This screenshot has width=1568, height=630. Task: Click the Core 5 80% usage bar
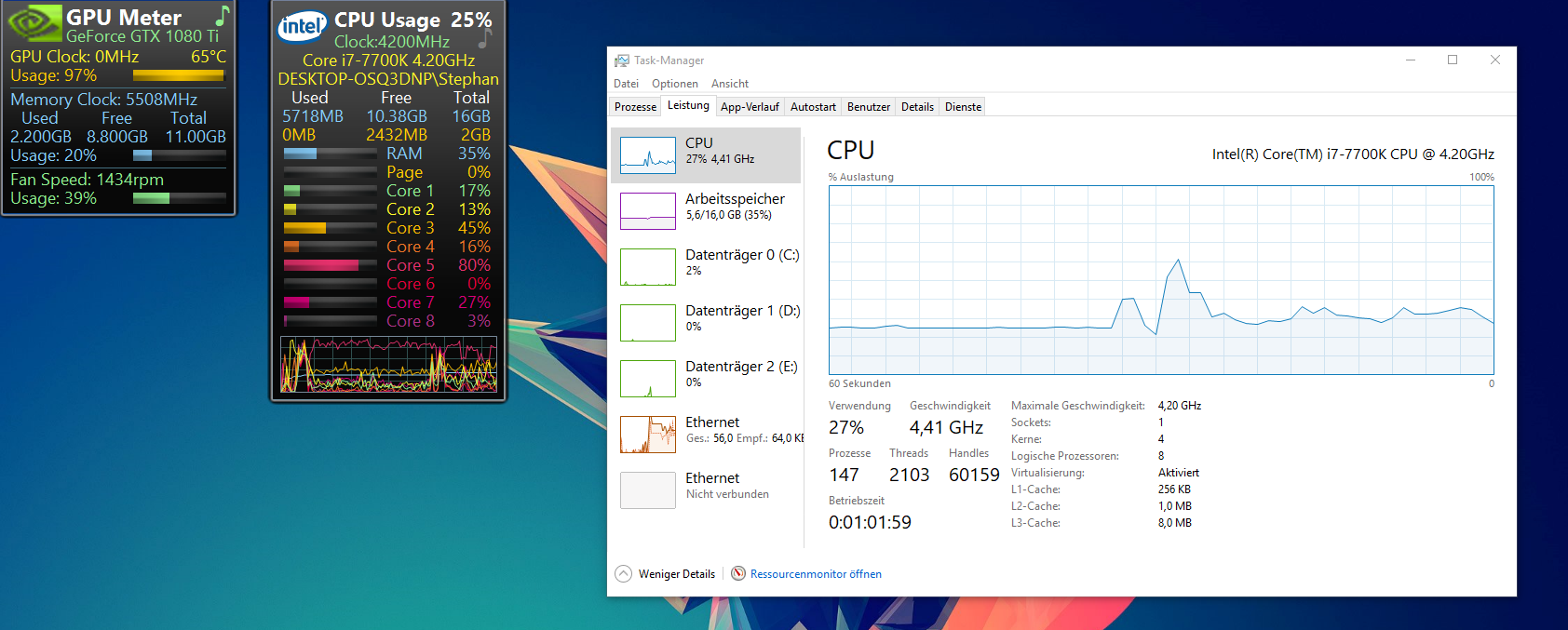point(330,265)
